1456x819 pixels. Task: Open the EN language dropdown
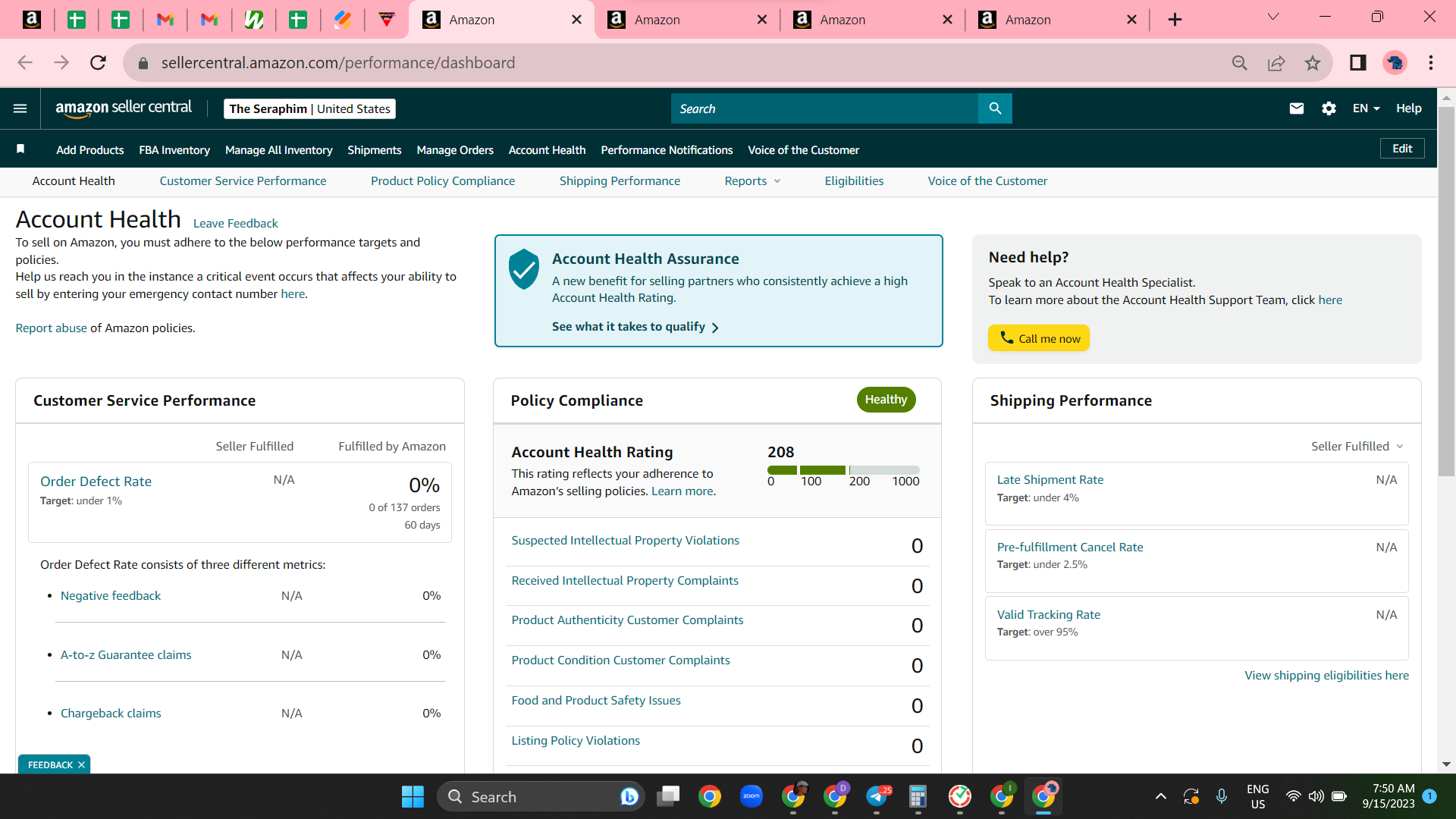(x=1366, y=108)
